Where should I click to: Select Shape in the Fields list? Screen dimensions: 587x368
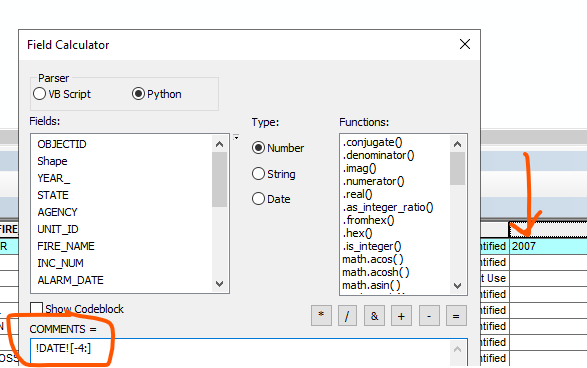coord(52,161)
